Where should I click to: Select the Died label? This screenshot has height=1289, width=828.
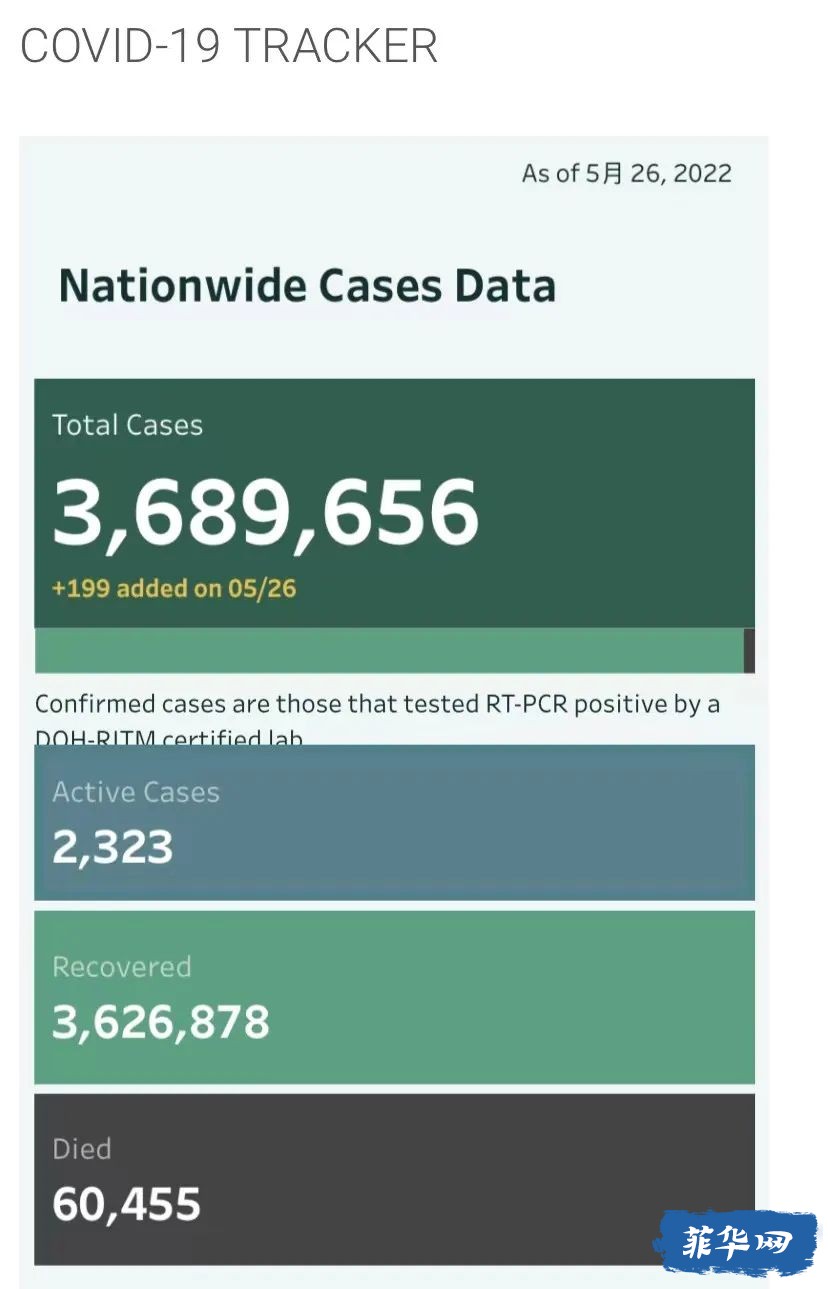(x=81, y=1149)
